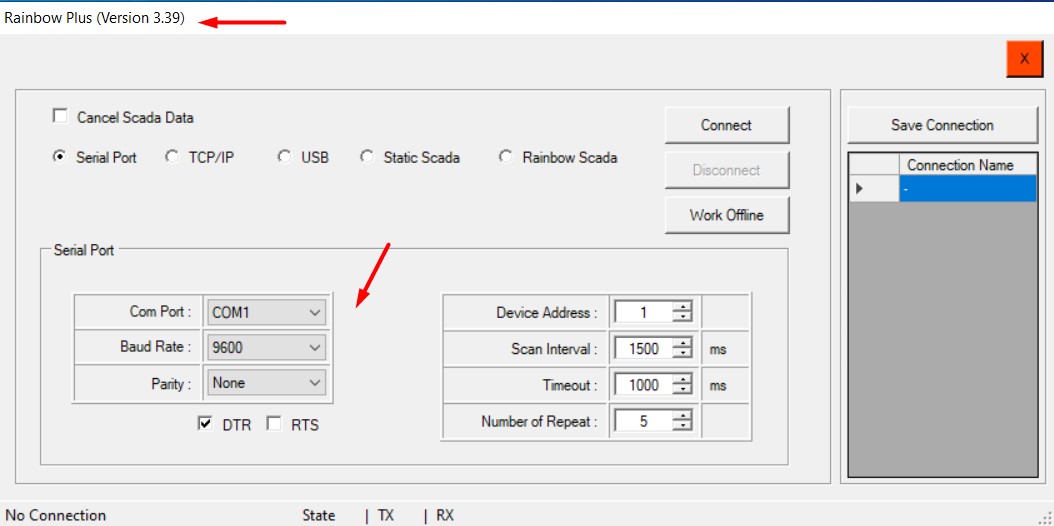Click the Scan Interval field showing 1500
1054x526 pixels.
pyautogui.click(x=643, y=349)
